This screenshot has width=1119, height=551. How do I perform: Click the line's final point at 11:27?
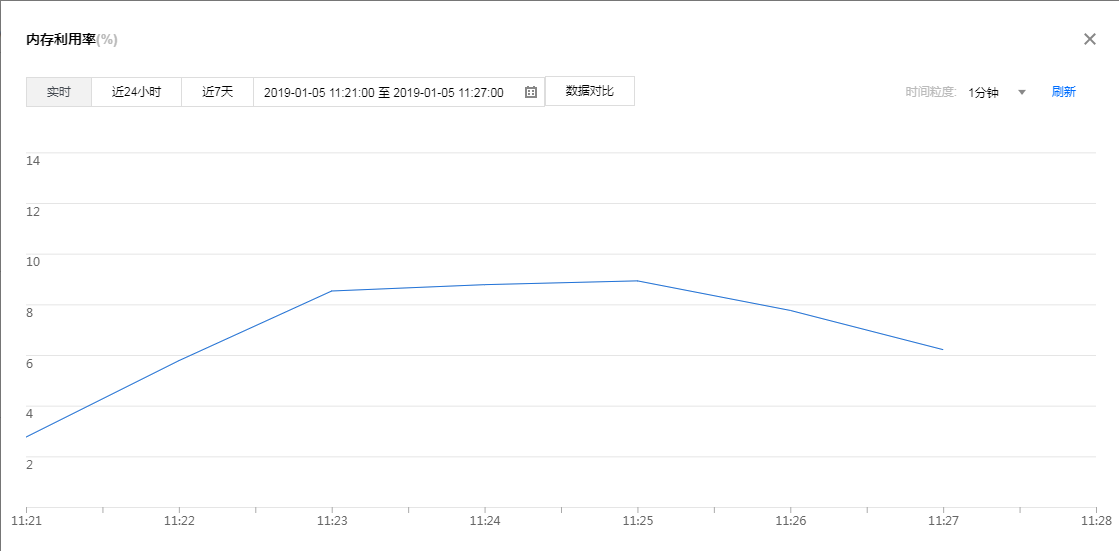coord(943,350)
